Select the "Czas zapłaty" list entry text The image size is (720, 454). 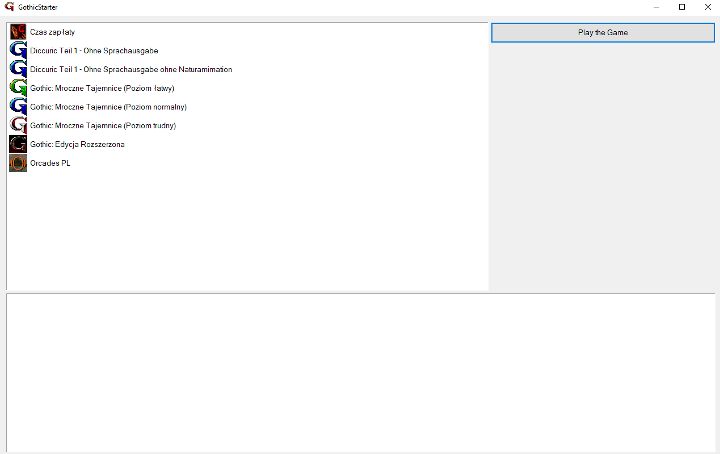tap(53, 32)
